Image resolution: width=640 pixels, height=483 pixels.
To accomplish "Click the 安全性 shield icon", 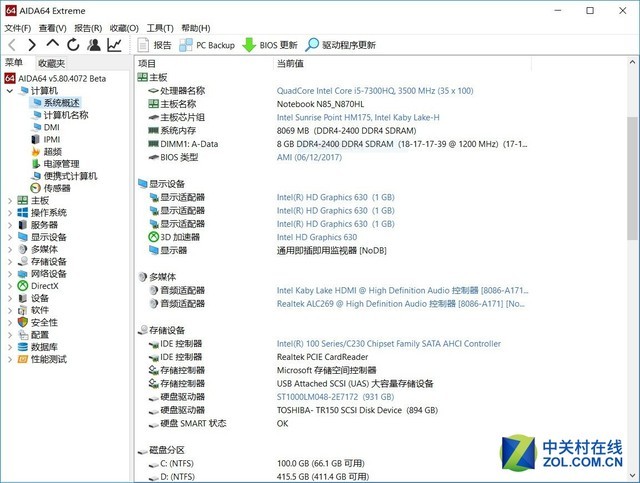I will [x=23, y=323].
